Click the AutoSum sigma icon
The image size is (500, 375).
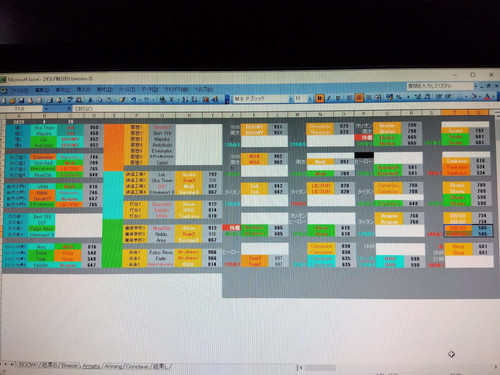pos(172,100)
